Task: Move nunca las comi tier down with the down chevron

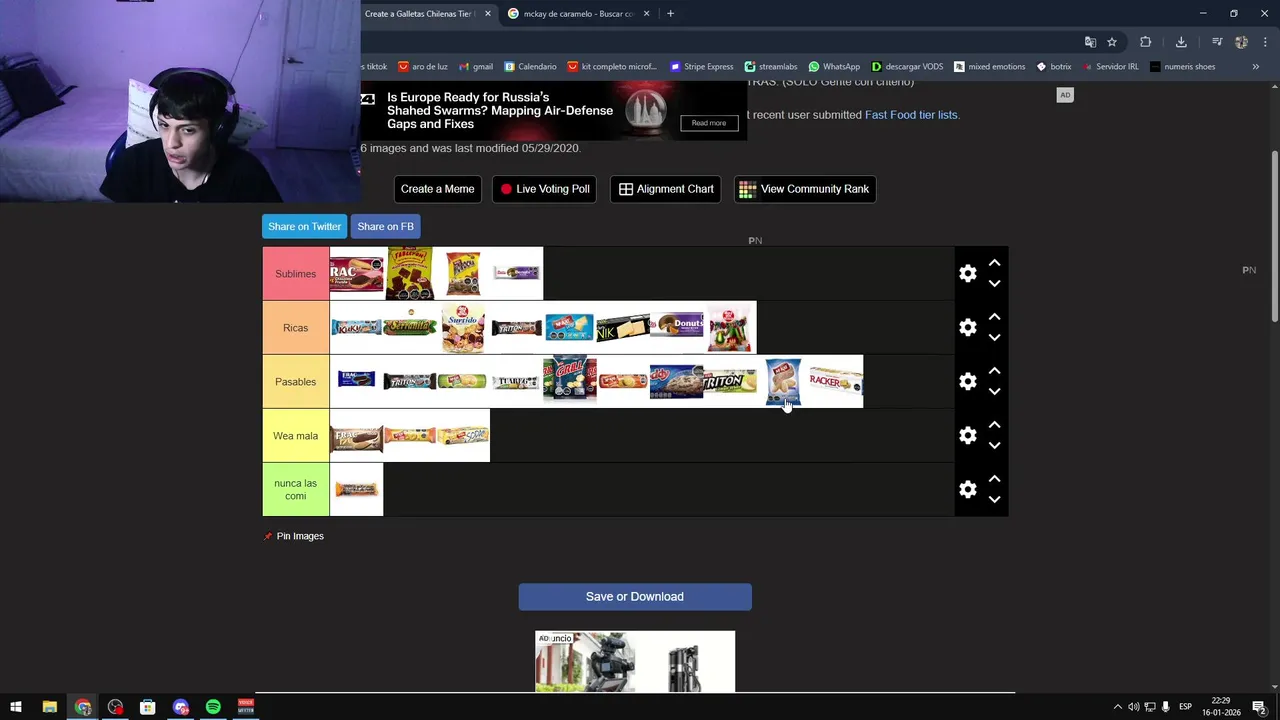Action: click(994, 500)
